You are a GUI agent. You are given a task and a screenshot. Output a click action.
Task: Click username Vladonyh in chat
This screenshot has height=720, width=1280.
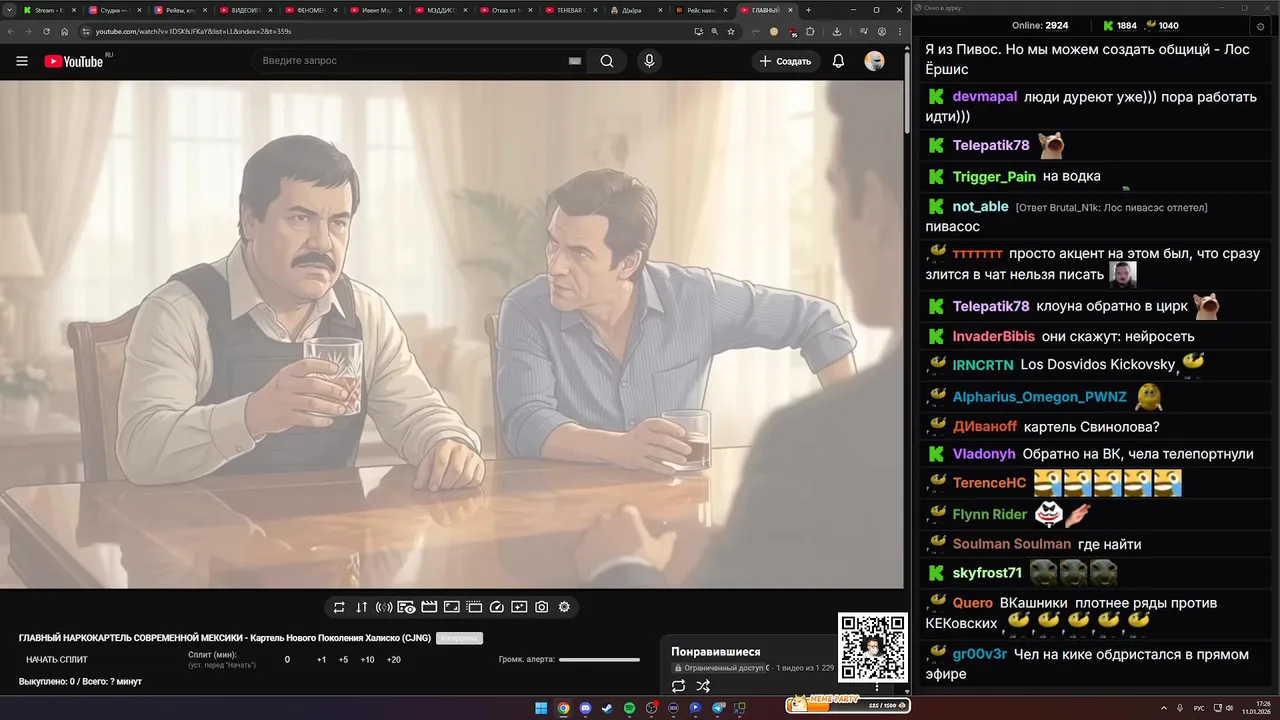(x=984, y=454)
